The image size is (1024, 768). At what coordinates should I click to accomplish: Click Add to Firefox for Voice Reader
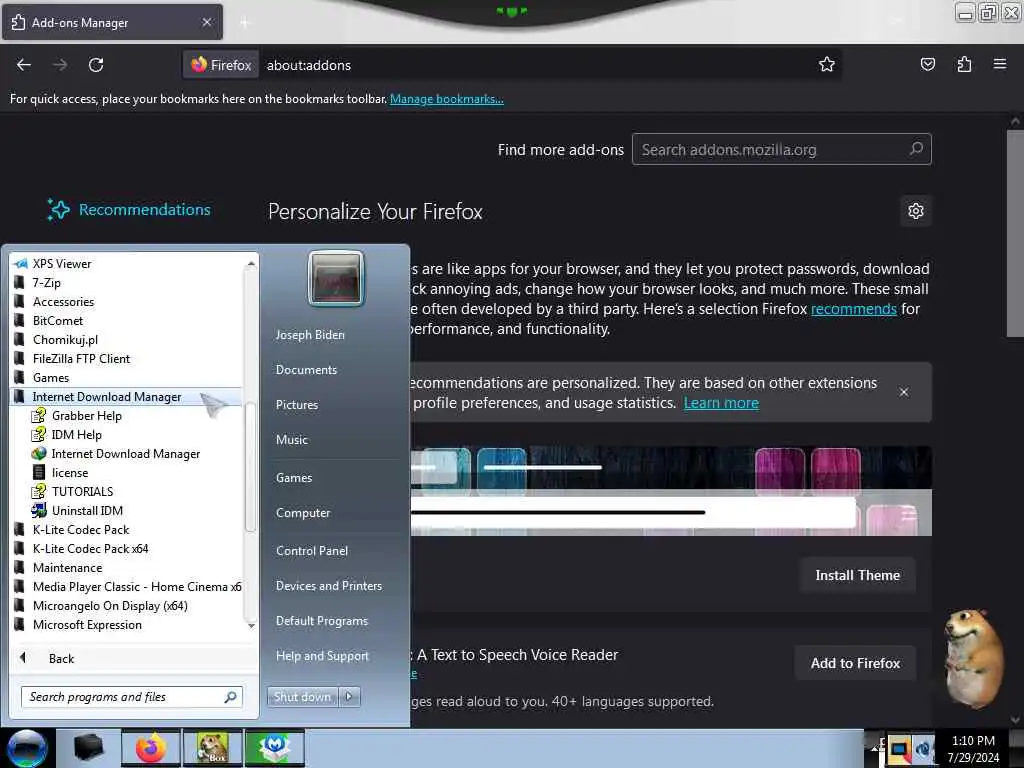pos(856,663)
